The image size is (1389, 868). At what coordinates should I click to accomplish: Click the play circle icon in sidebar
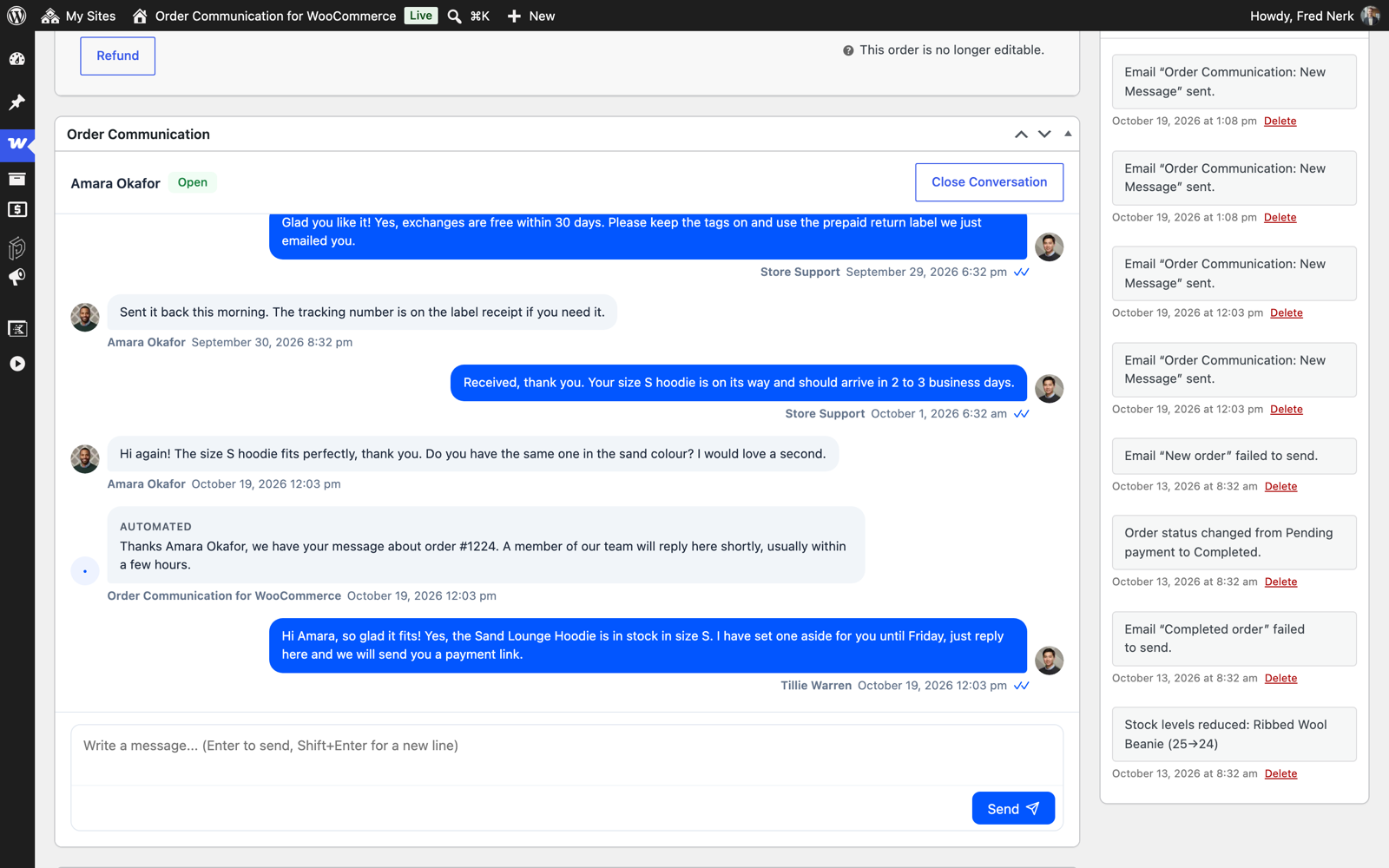pos(17,364)
